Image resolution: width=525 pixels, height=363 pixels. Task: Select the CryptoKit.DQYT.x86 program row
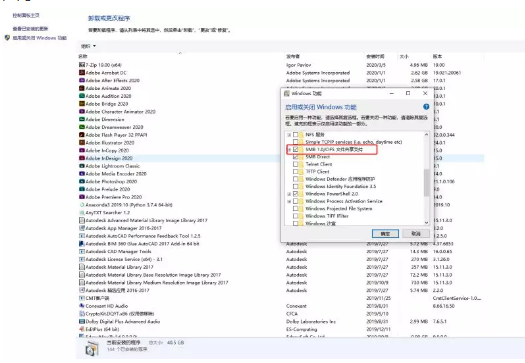click(x=281, y=313)
